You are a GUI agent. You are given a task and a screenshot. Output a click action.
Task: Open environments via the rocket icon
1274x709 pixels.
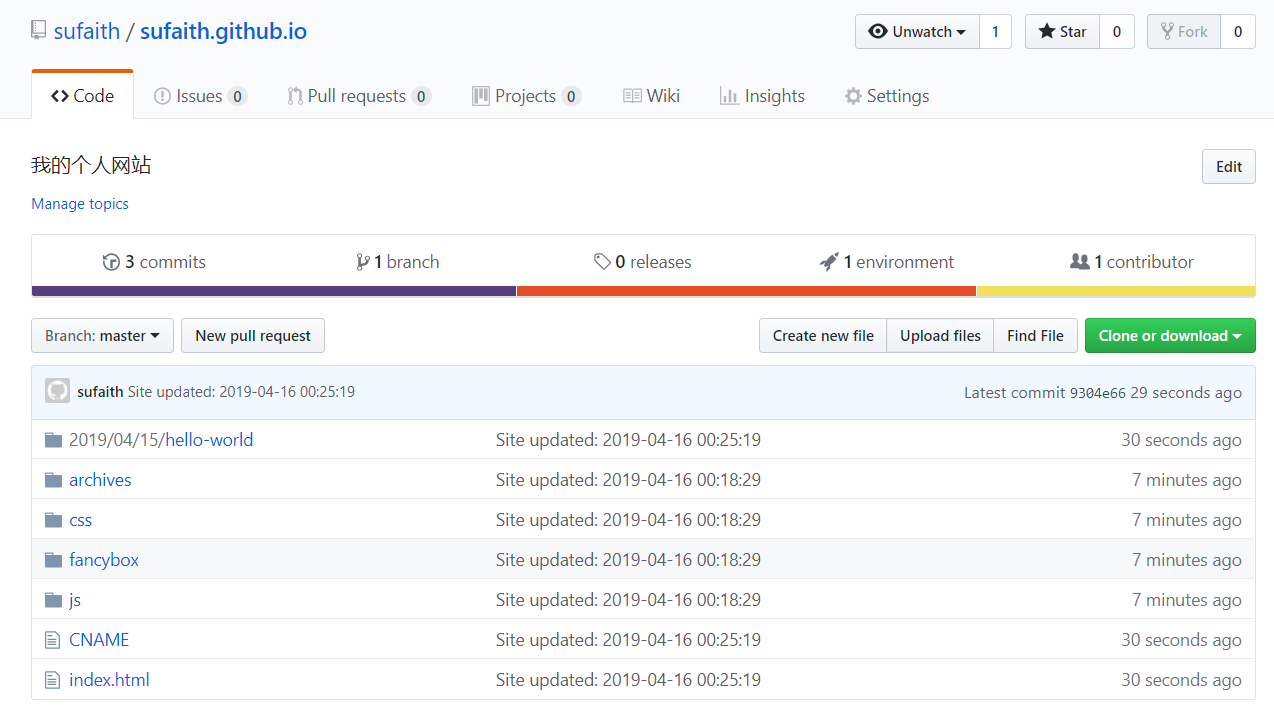[829, 261]
